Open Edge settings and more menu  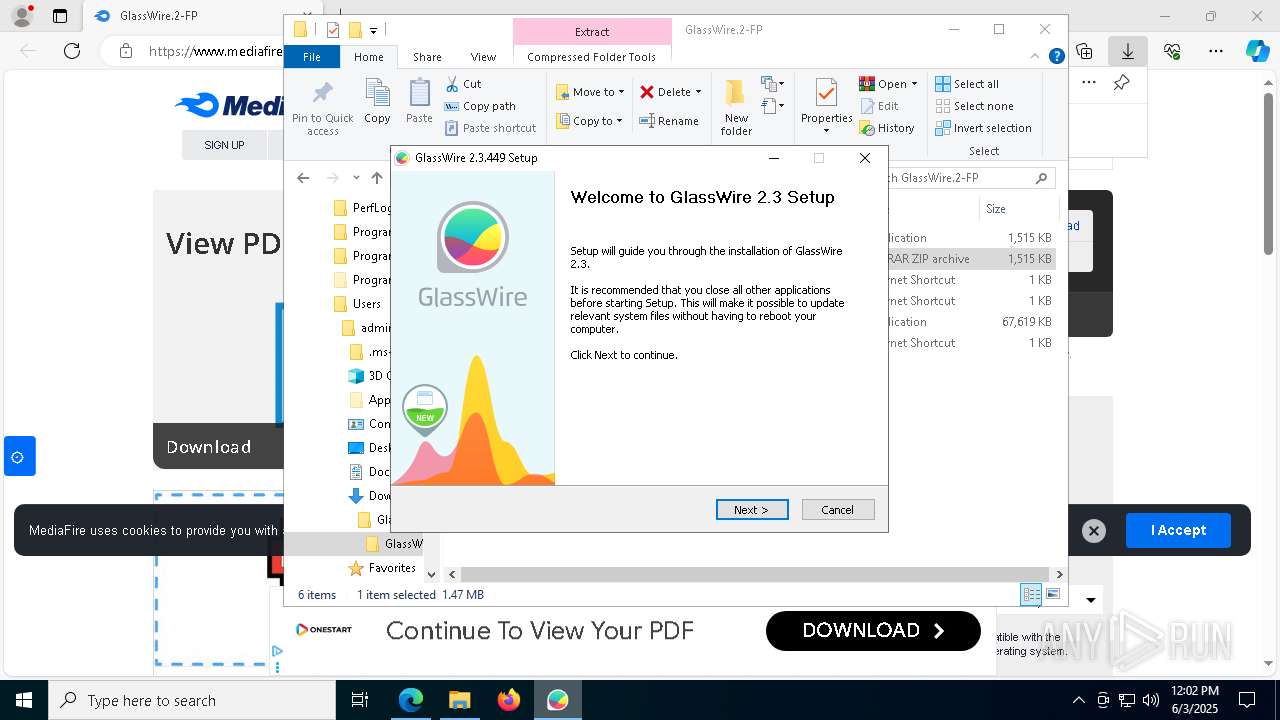[x=1215, y=51]
